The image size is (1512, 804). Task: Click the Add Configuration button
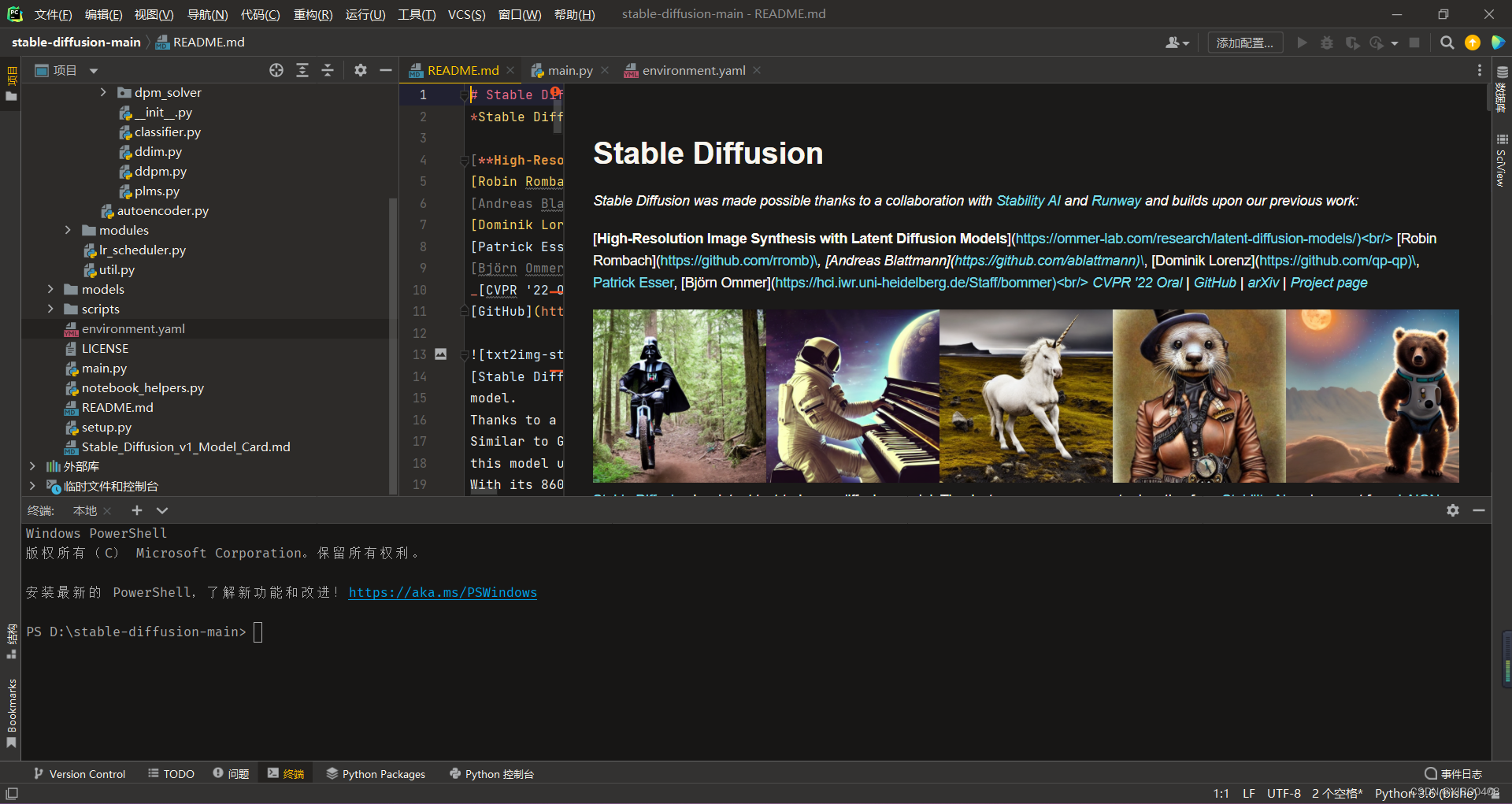coord(1244,43)
